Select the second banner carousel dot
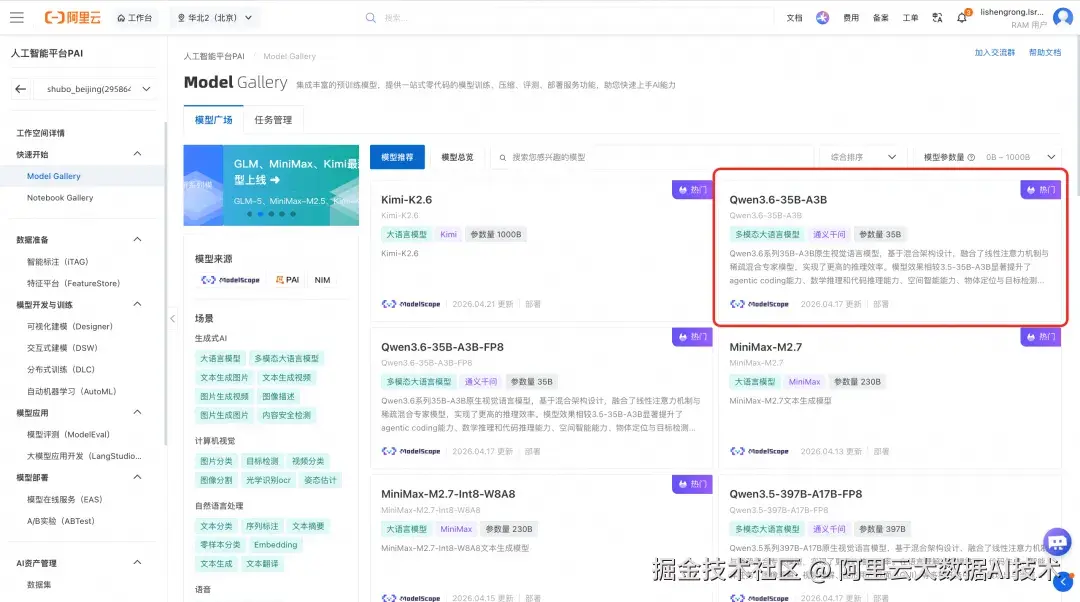The height and width of the screenshot is (602, 1080). pos(260,214)
